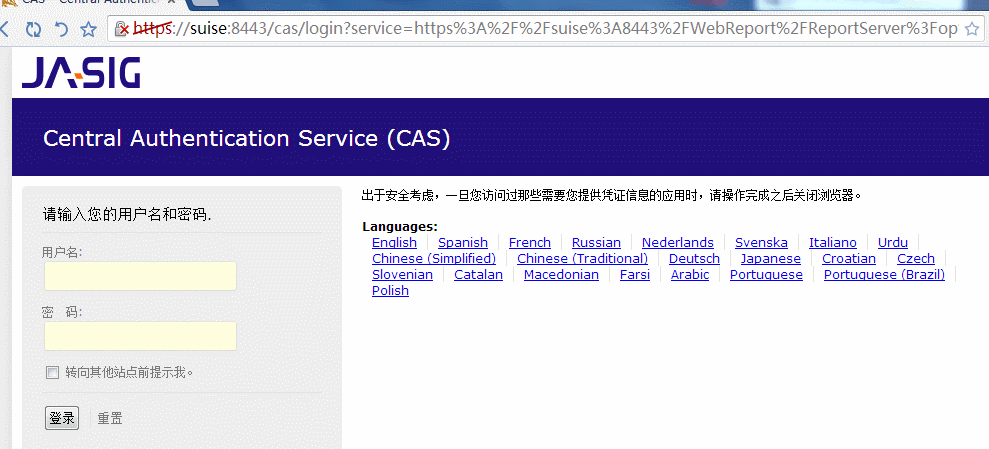Focus the 密码 password field
Image resolution: width=989 pixels, height=449 pixels.
pyautogui.click(x=140, y=336)
